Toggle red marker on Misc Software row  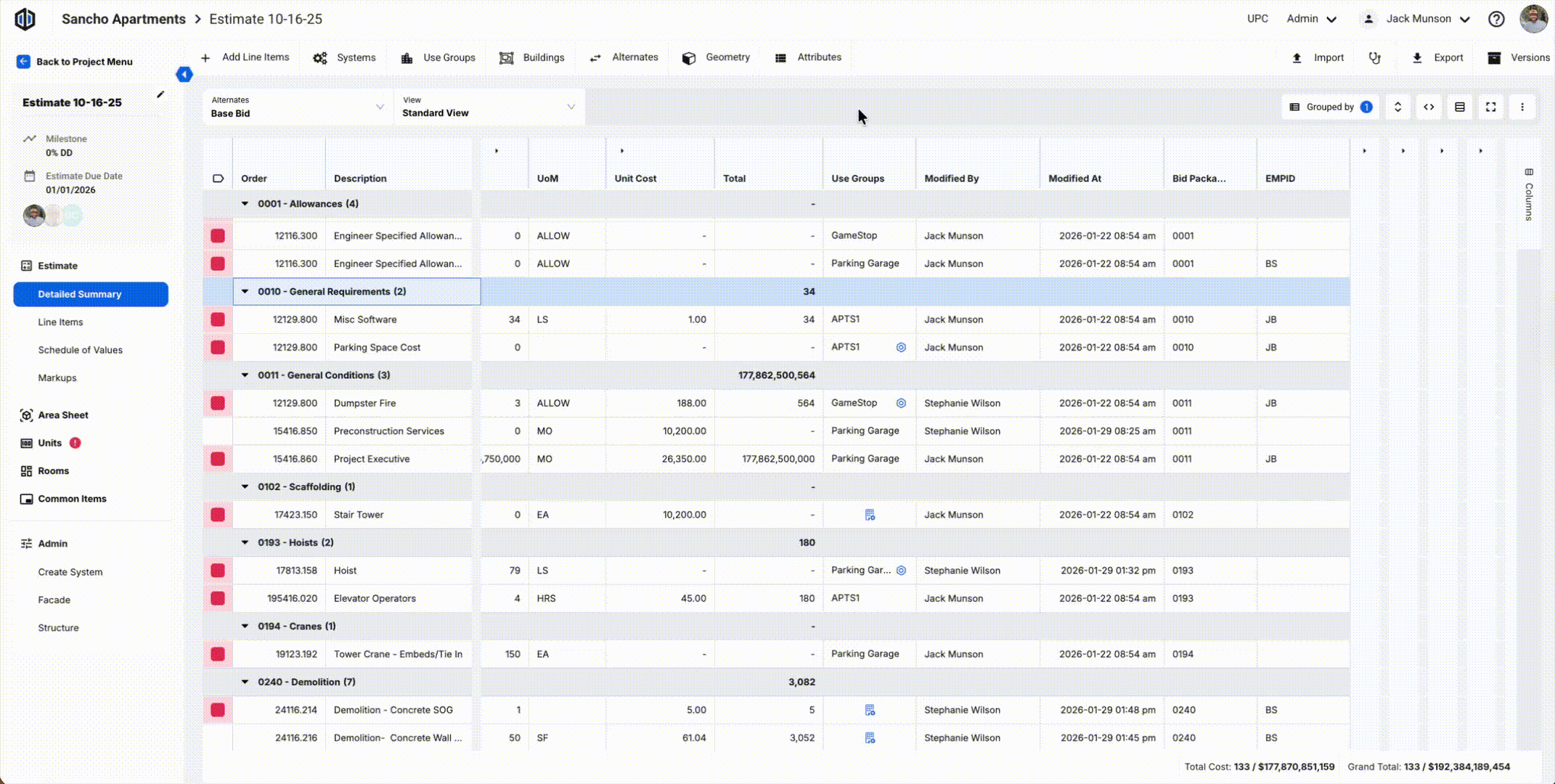pyautogui.click(x=218, y=319)
